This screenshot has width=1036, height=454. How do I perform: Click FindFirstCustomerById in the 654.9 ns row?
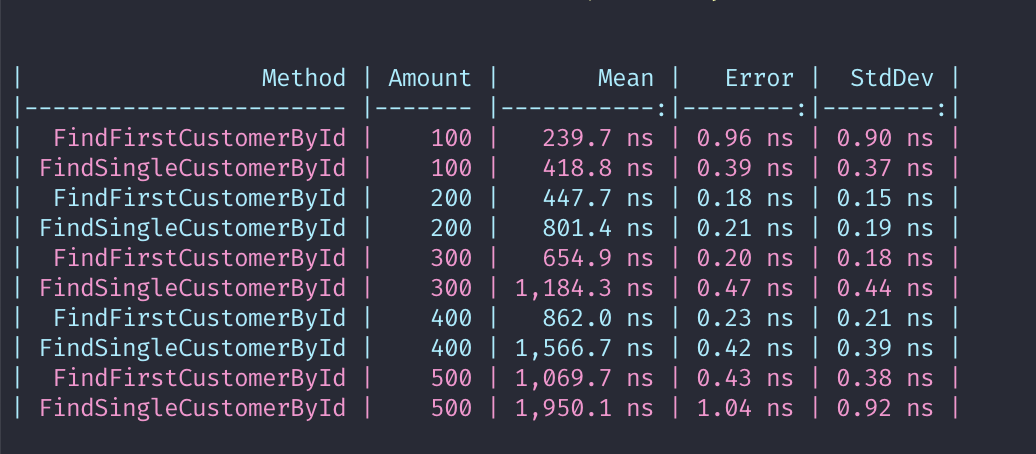click(200, 258)
